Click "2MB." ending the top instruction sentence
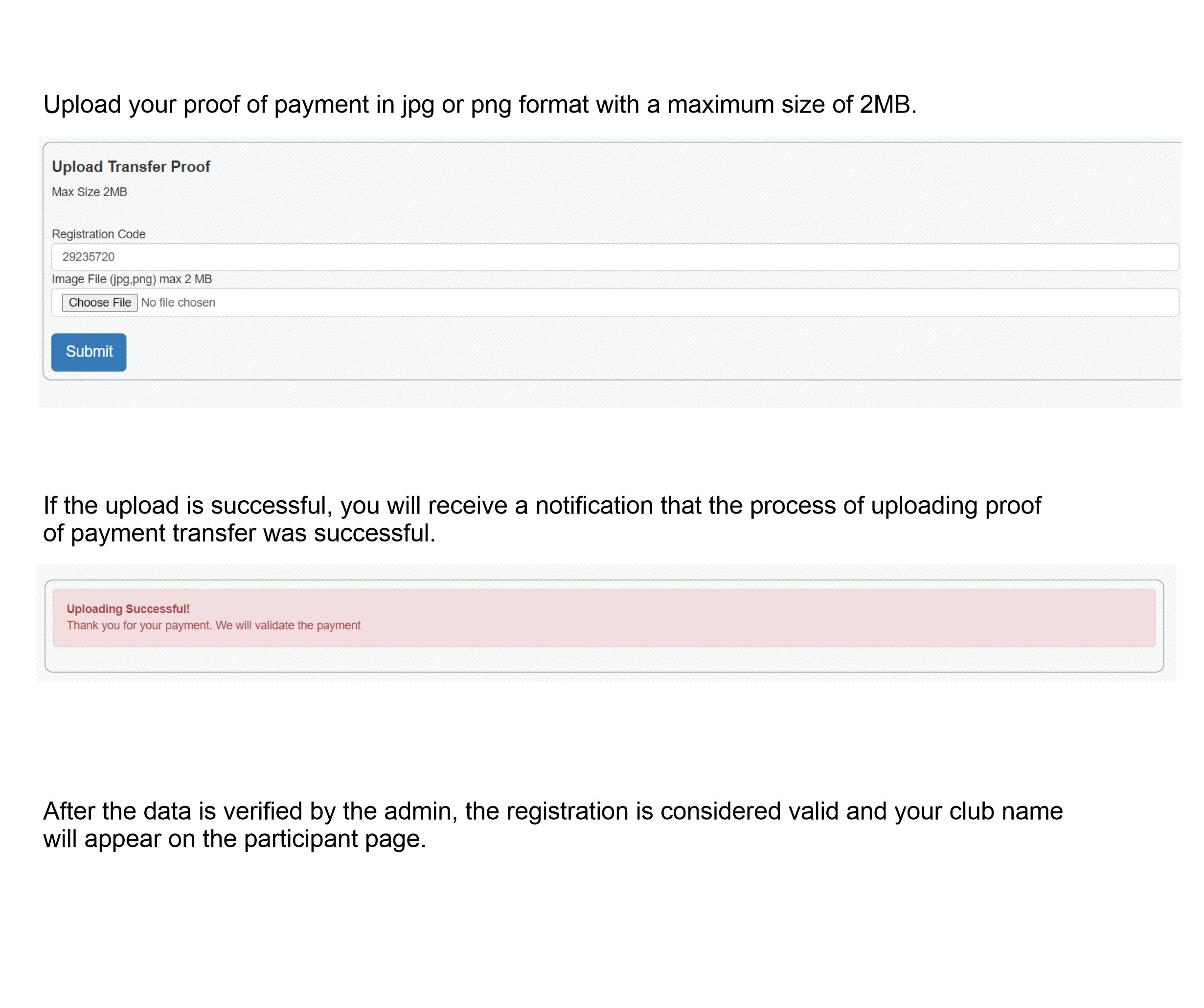This screenshot has height=1008, width=1204. (x=888, y=105)
